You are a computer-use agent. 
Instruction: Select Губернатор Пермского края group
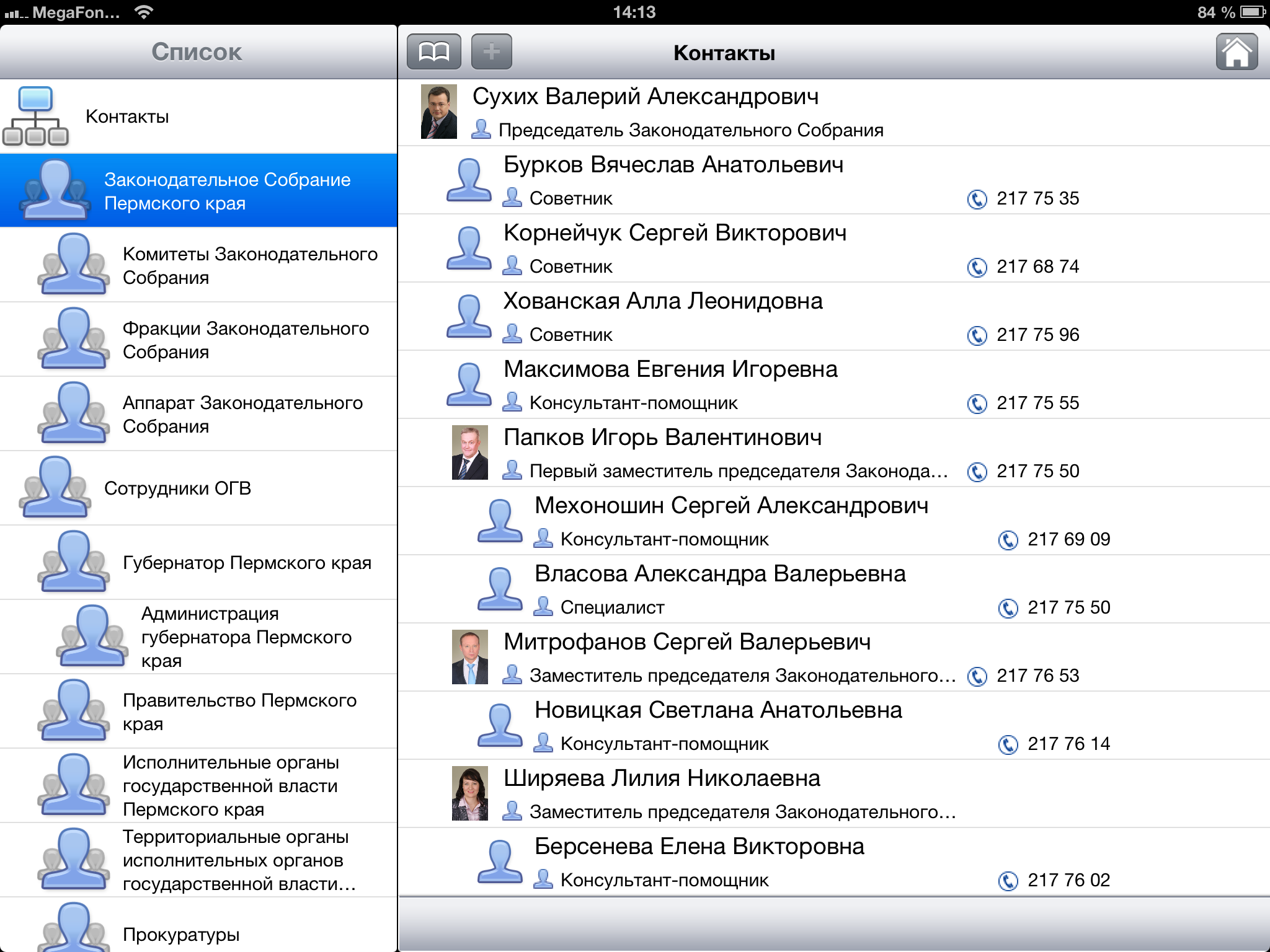(247, 563)
